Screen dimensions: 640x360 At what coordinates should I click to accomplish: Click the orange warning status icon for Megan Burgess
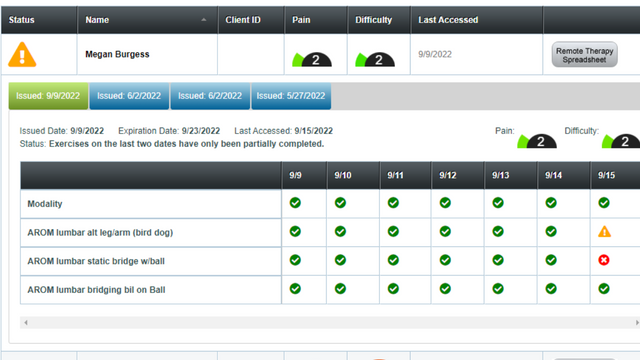click(22, 54)
